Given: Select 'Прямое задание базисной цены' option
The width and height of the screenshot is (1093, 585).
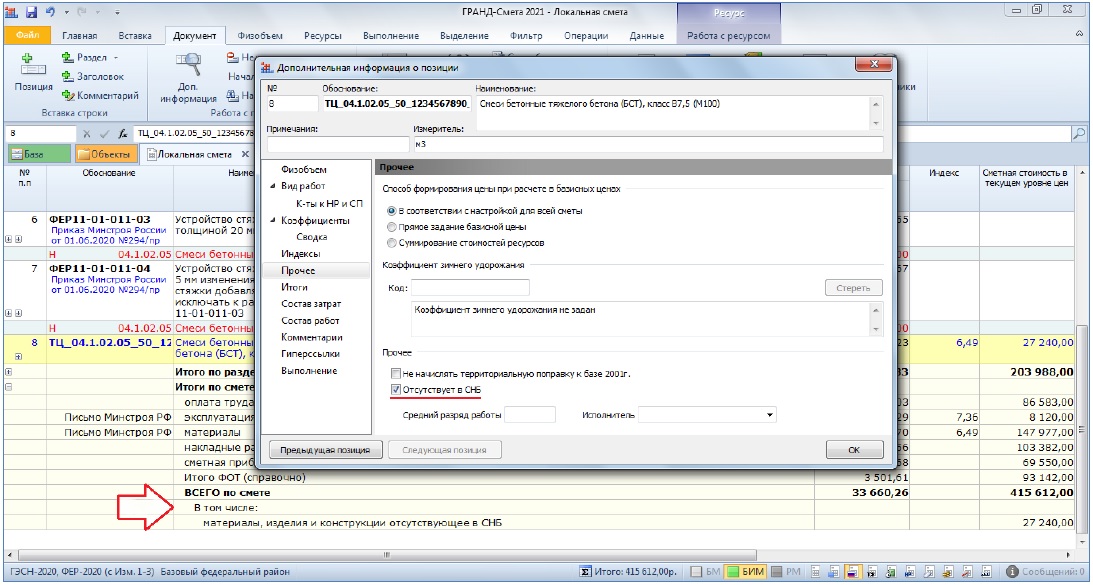Looking at the screenshot, I should pos(392,227).
